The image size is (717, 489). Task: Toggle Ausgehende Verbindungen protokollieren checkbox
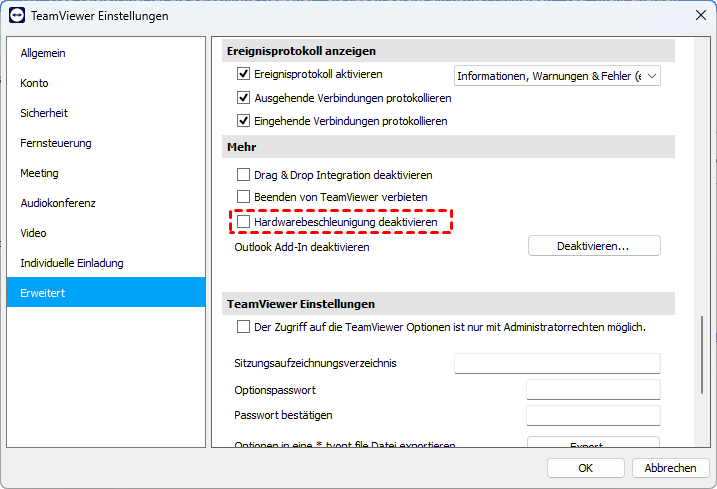click(x=243, y=97)
